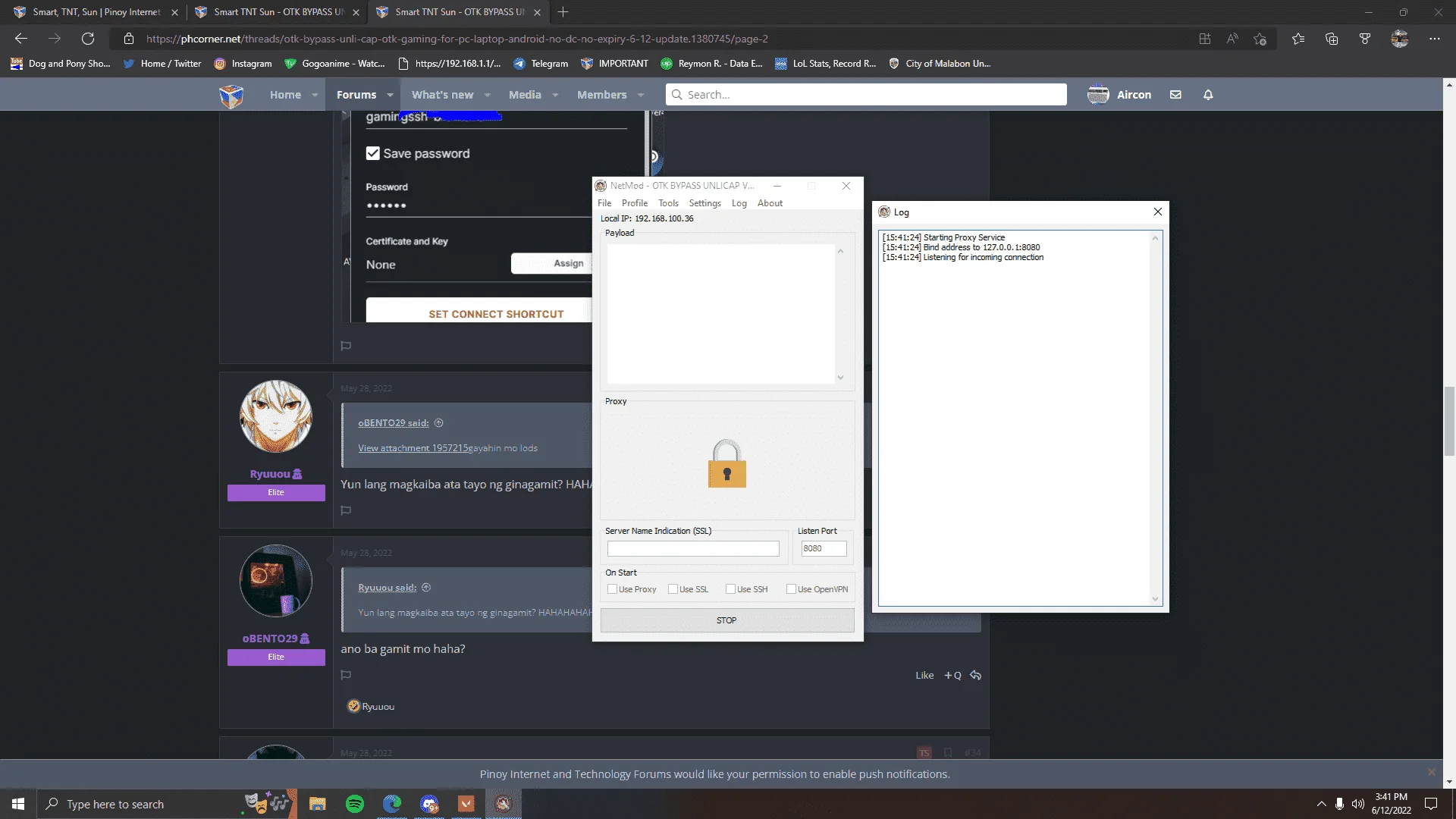Expand the Forums nav dropdown arrow
Viewport: 1456px width, 819px height.
coord(390,95)
